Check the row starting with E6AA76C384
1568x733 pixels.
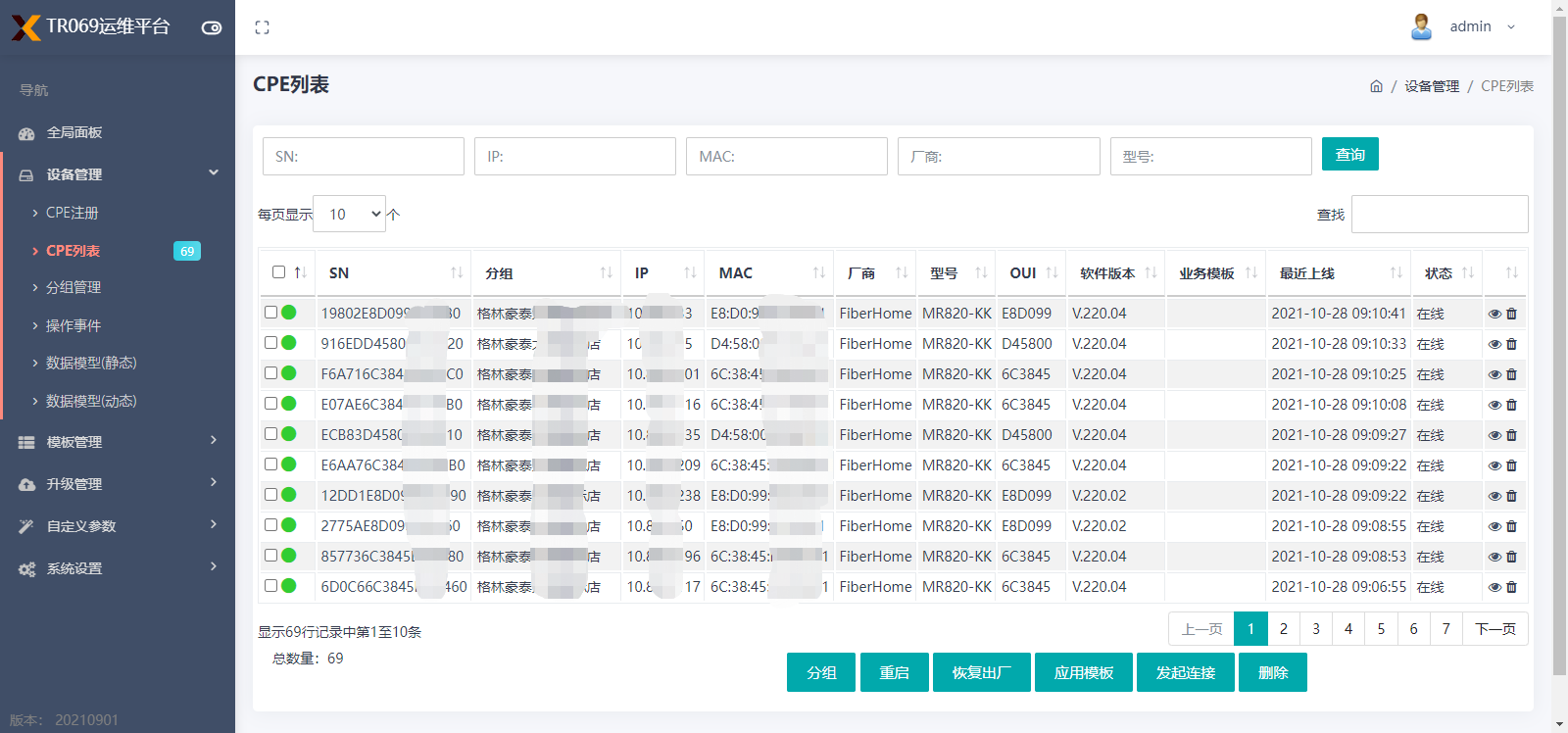pos(270,464)
